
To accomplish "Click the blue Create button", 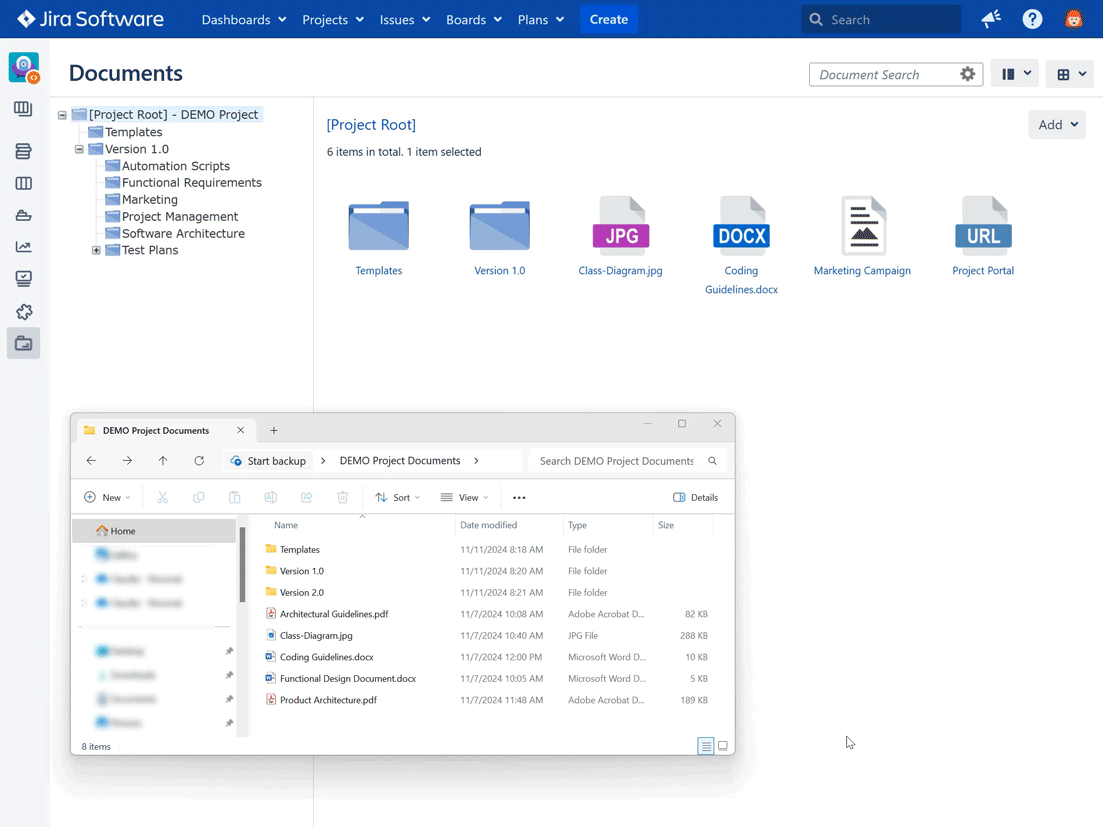I will pos(608,19).
